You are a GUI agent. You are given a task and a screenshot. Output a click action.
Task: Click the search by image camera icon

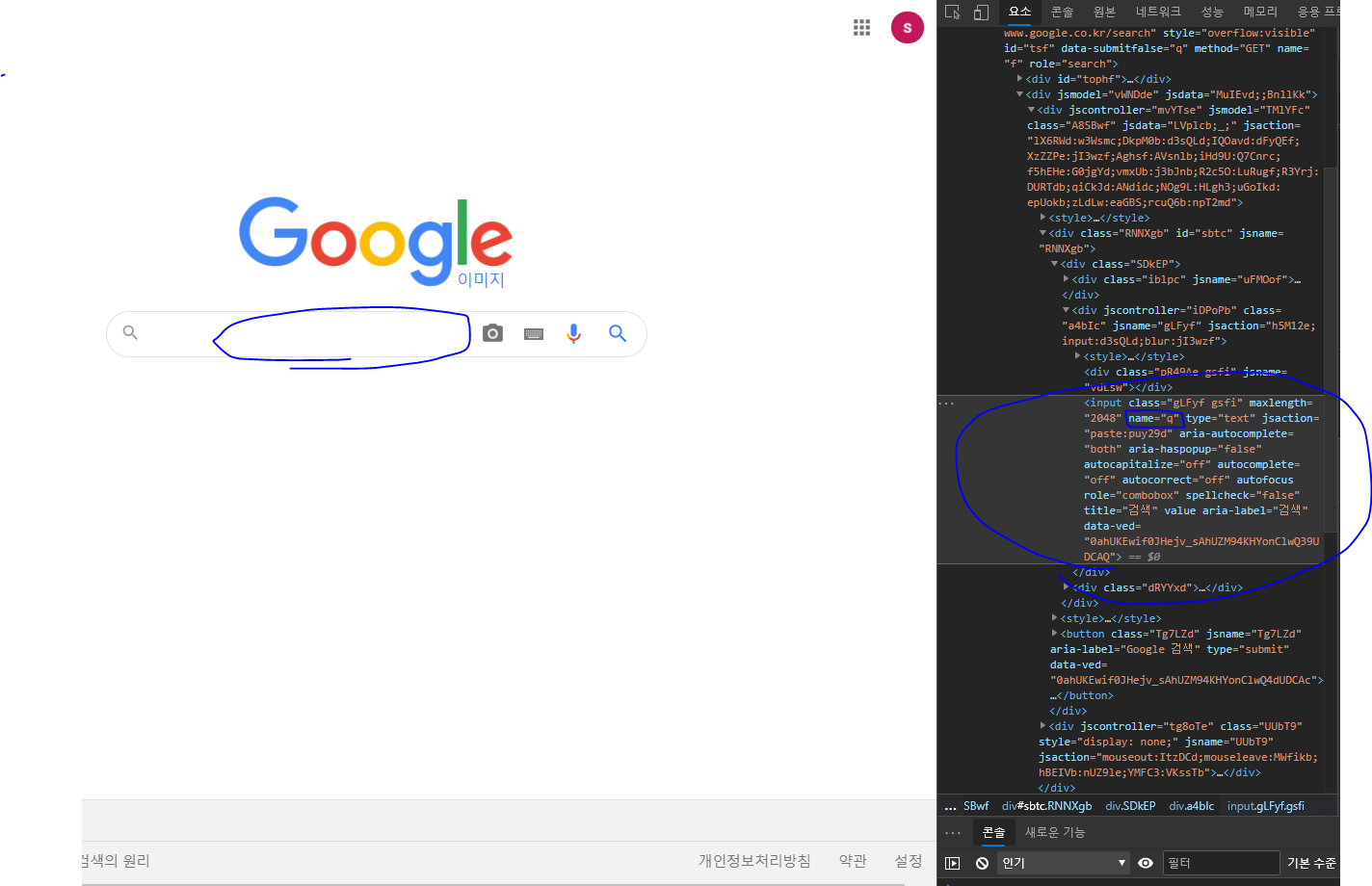point(492,333)
